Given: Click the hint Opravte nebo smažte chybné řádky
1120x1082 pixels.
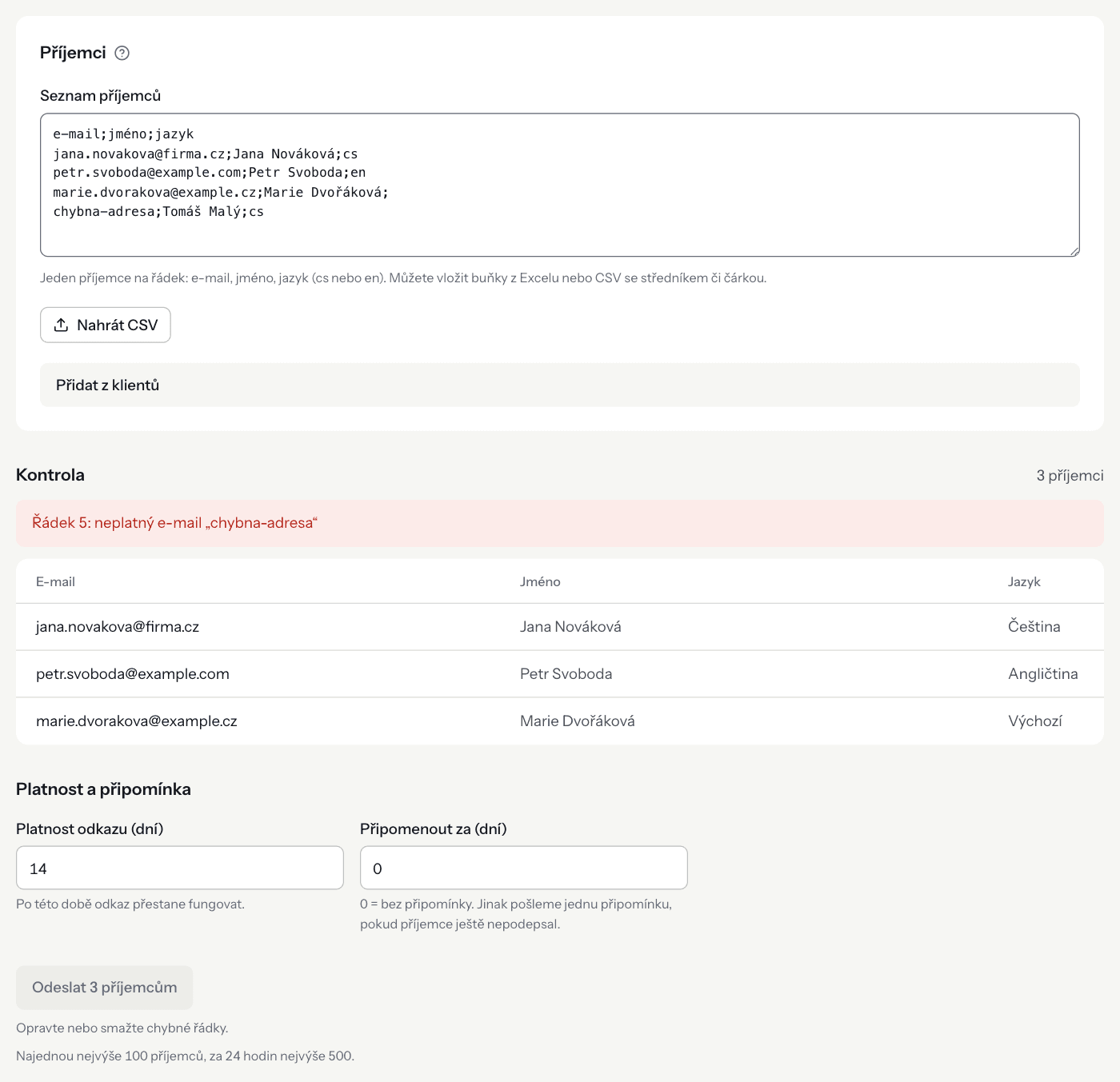Looking at the screenshot, I should click(122, 1028).
